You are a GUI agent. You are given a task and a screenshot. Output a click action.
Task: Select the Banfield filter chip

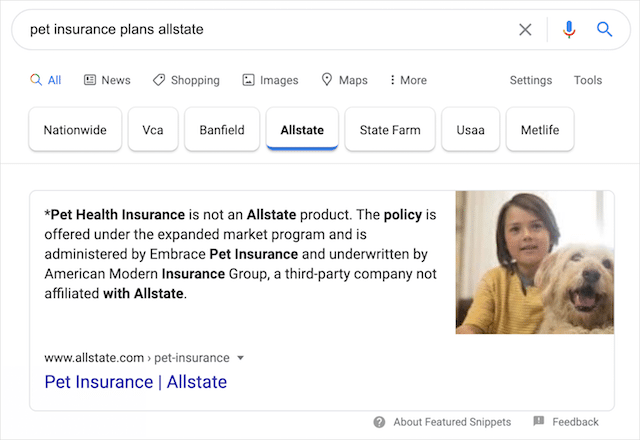pyautogui.click(x=226, y=130)
